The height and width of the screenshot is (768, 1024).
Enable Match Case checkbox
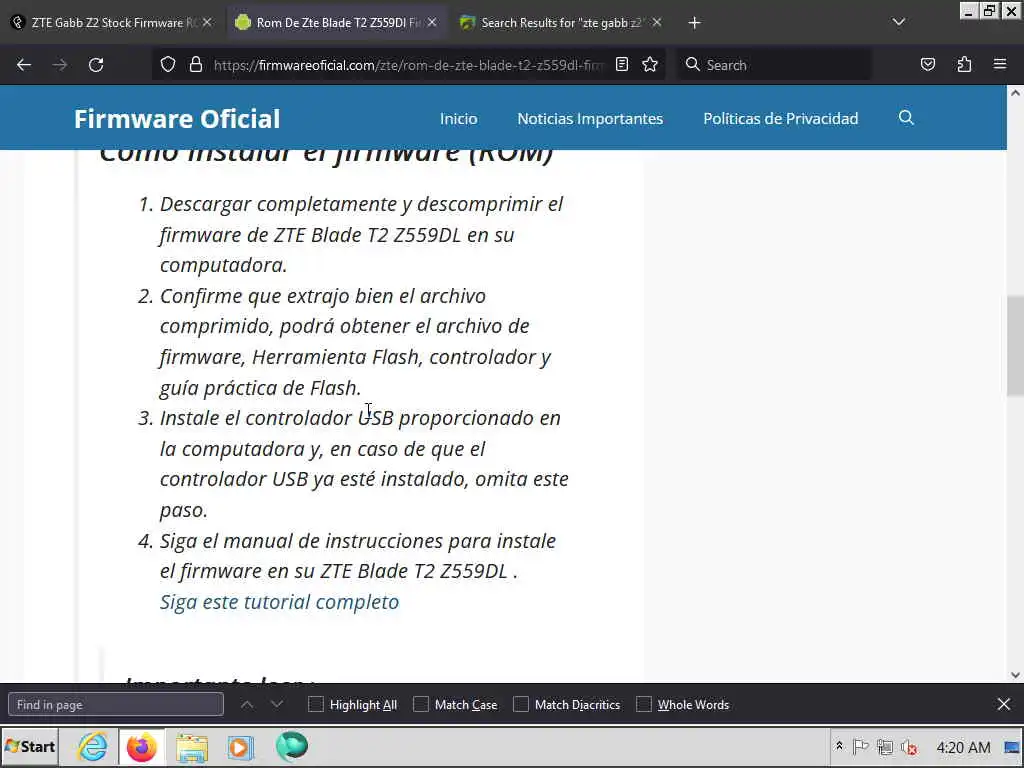[421, 704]
